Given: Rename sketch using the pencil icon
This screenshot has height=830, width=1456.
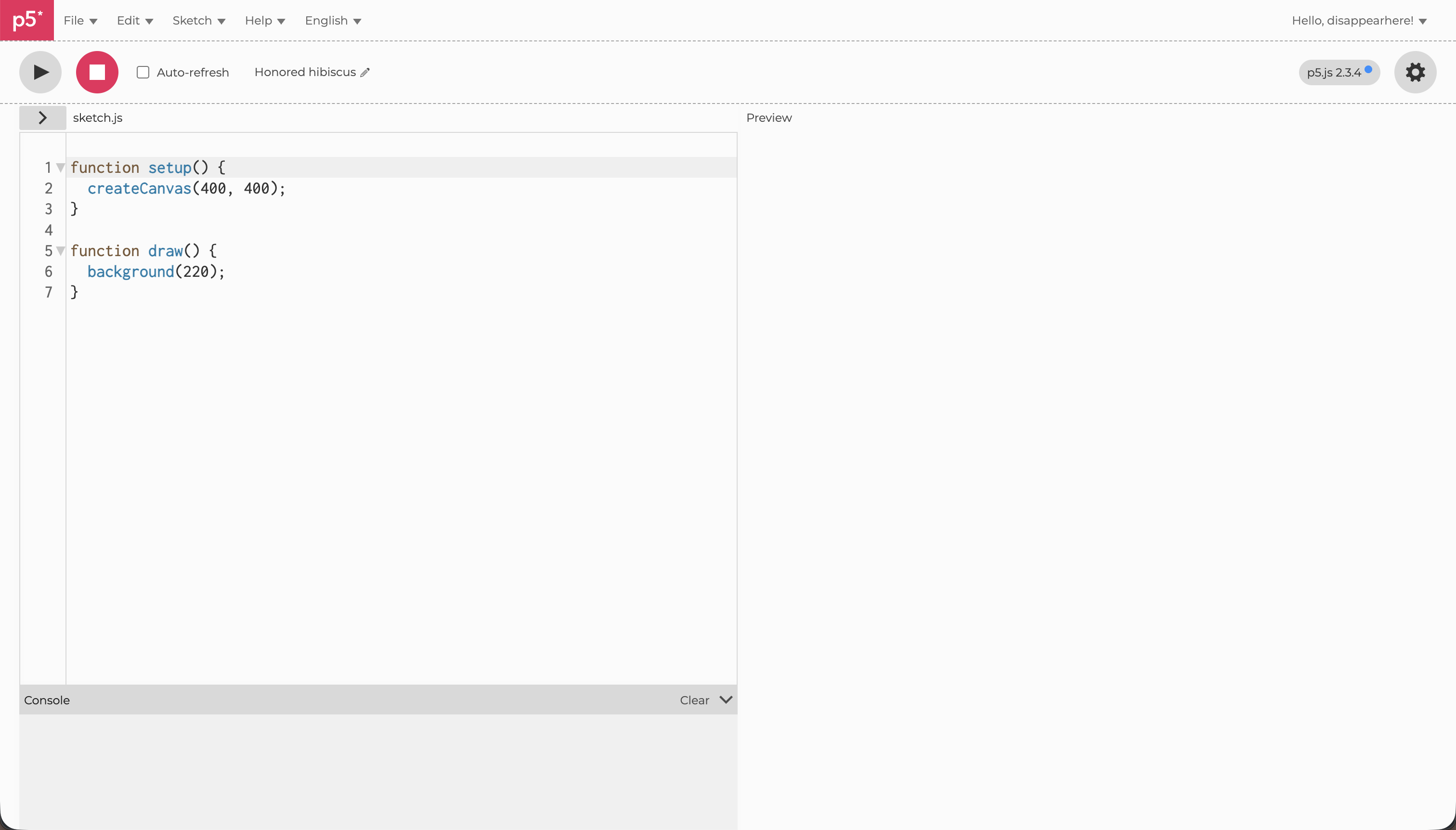Looking at the screenshot, I should click(x=365, y=72).
